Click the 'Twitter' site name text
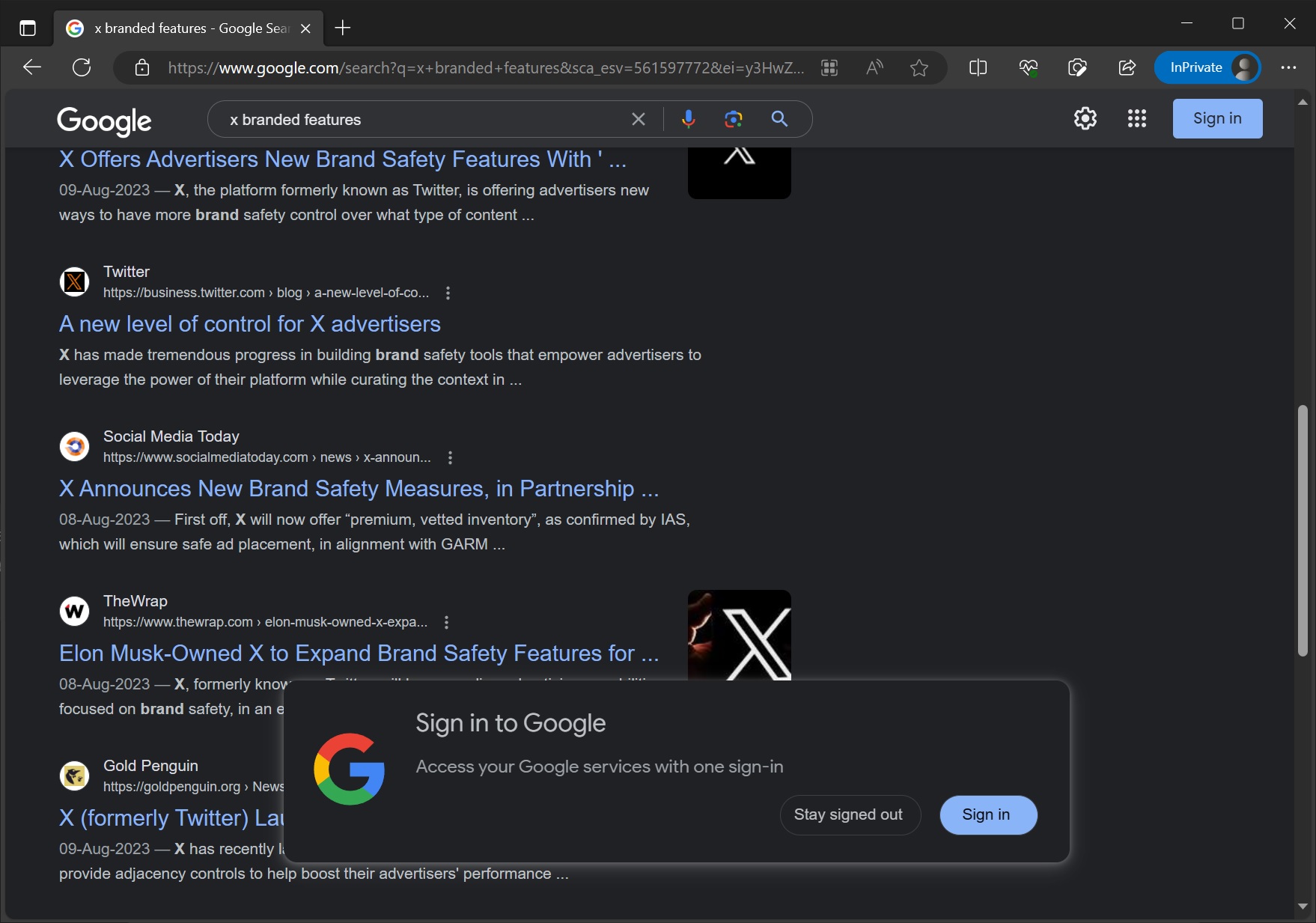1316x923 pixels. tap(127, 272)
